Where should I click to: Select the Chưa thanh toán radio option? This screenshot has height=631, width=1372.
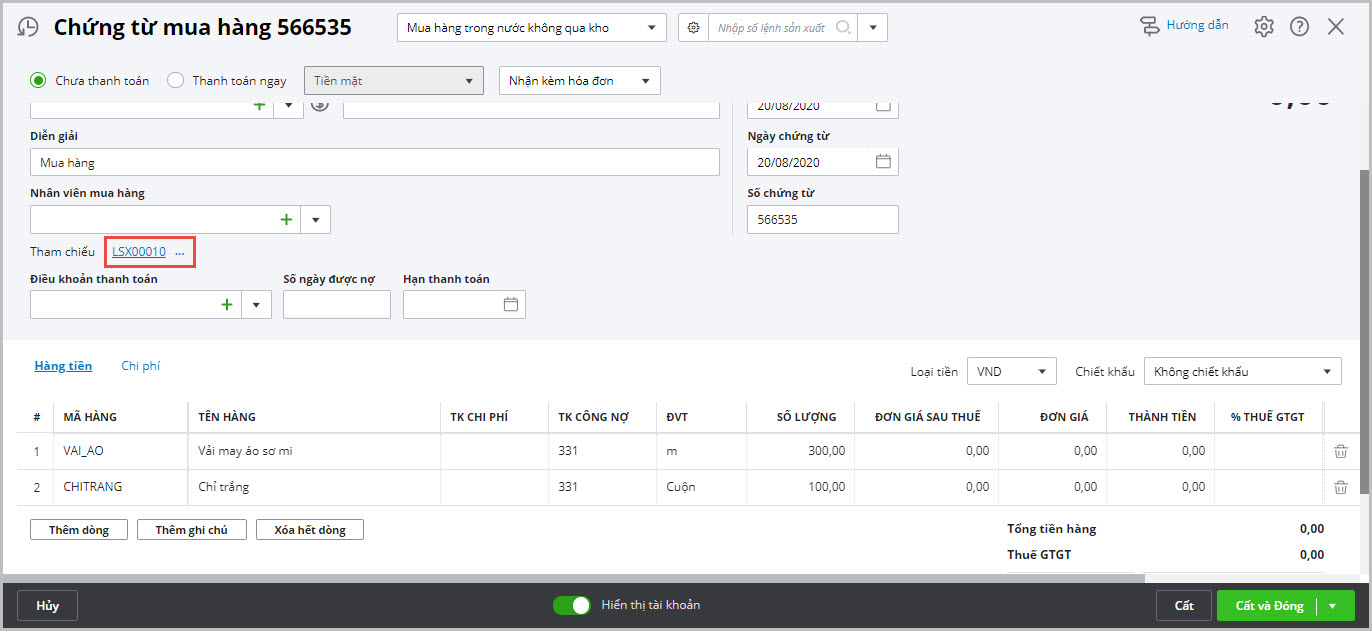[x=38, y=81]
